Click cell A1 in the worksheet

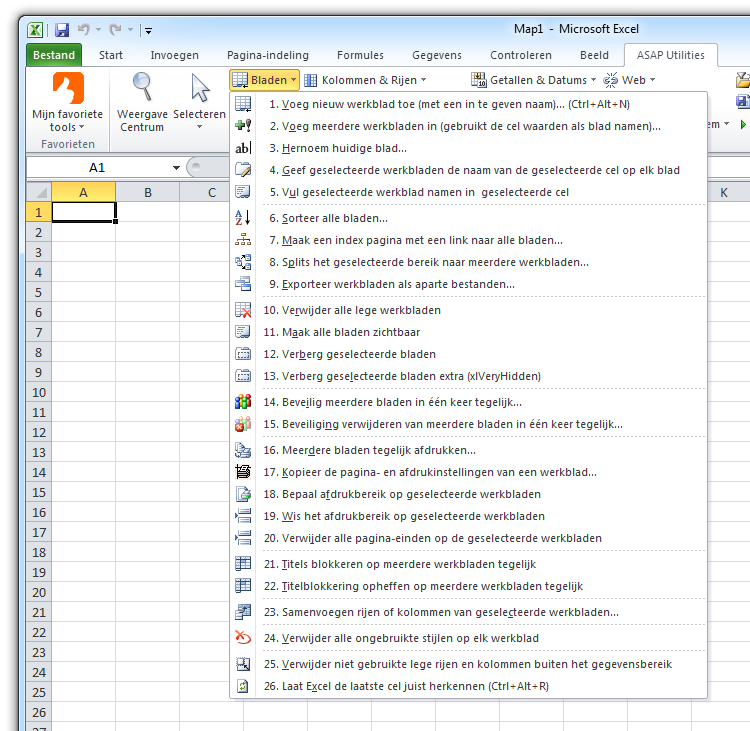(83, 212)
